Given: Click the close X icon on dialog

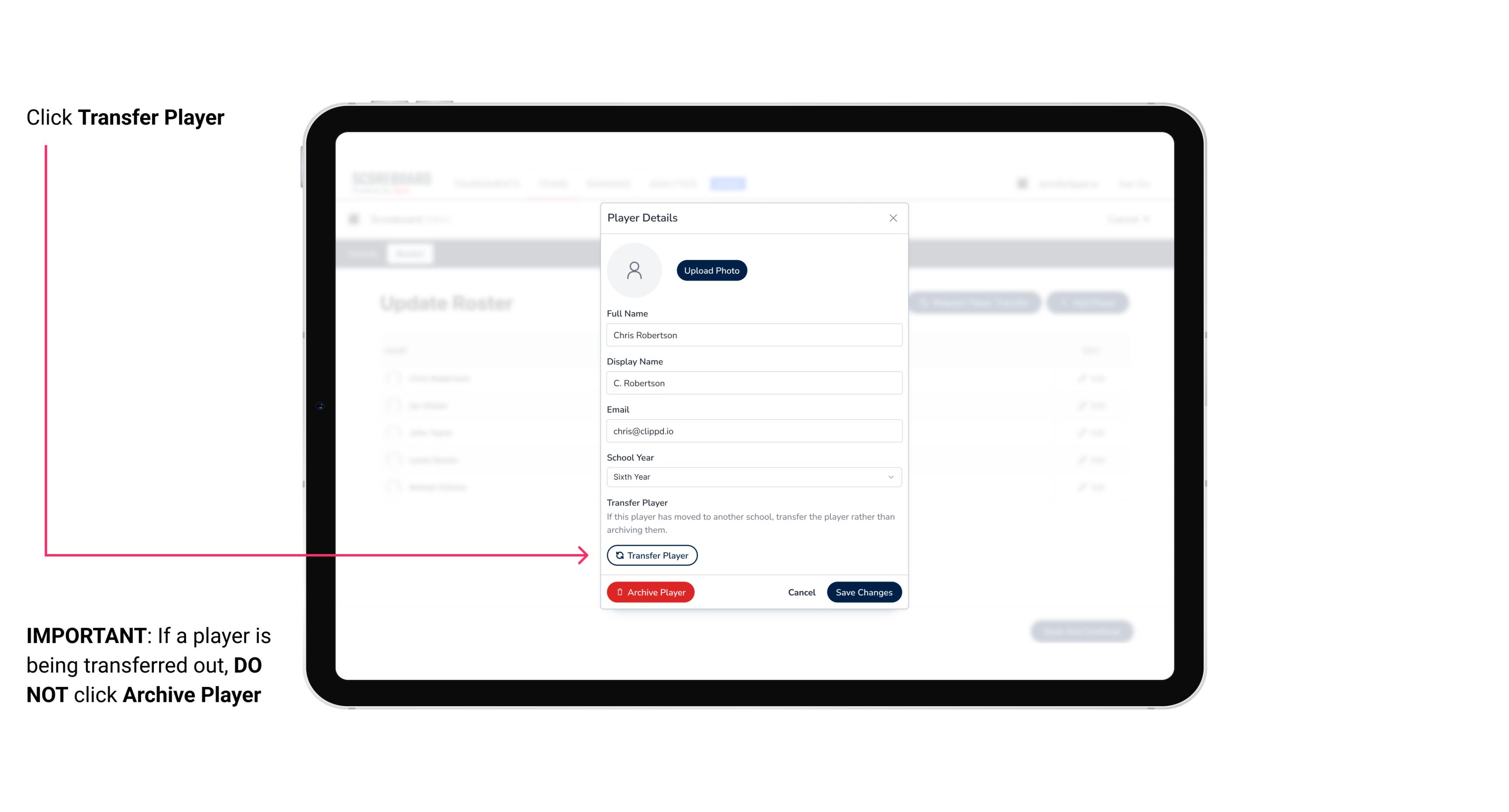Looking at the screenshot, I should coord(893,218).
